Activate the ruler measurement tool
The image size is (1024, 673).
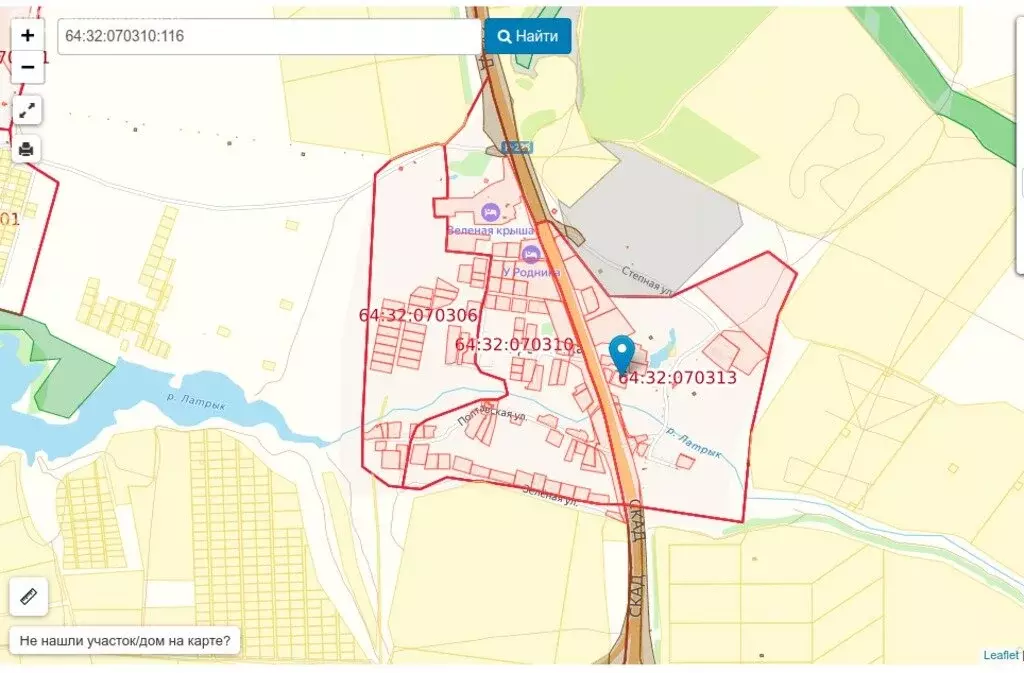28,597
